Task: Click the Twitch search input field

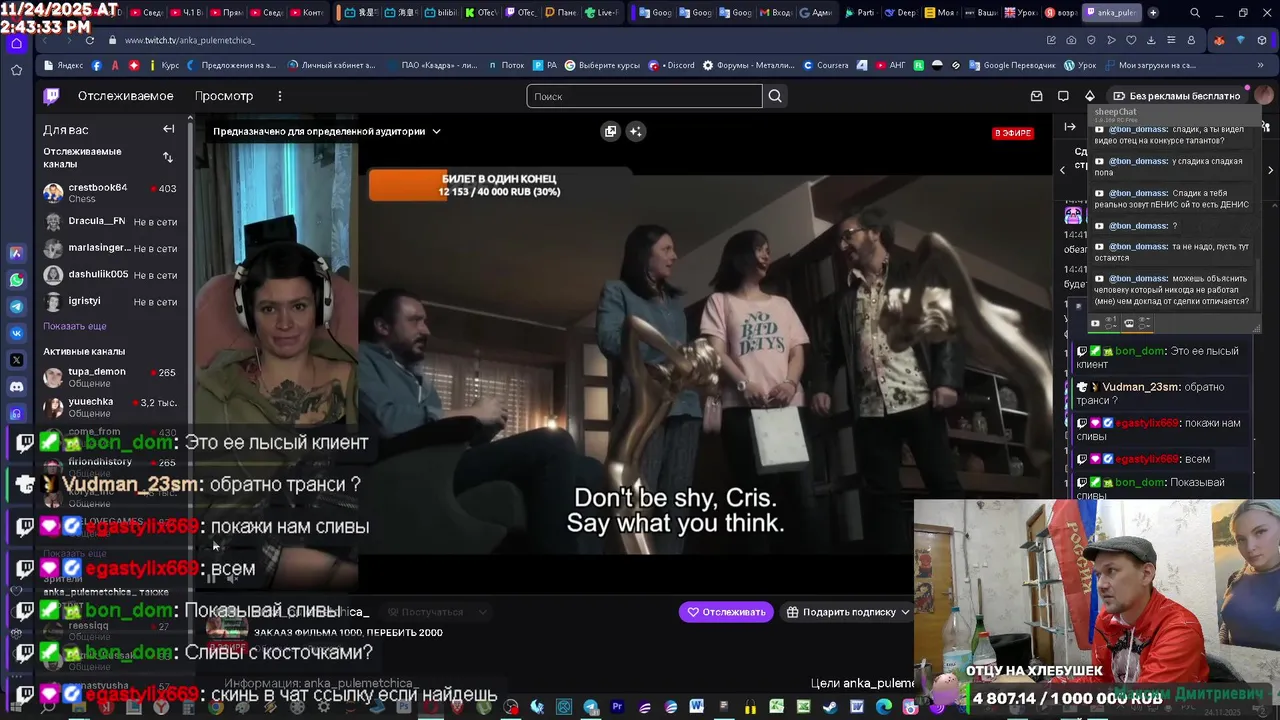Action: coord(645,96)
